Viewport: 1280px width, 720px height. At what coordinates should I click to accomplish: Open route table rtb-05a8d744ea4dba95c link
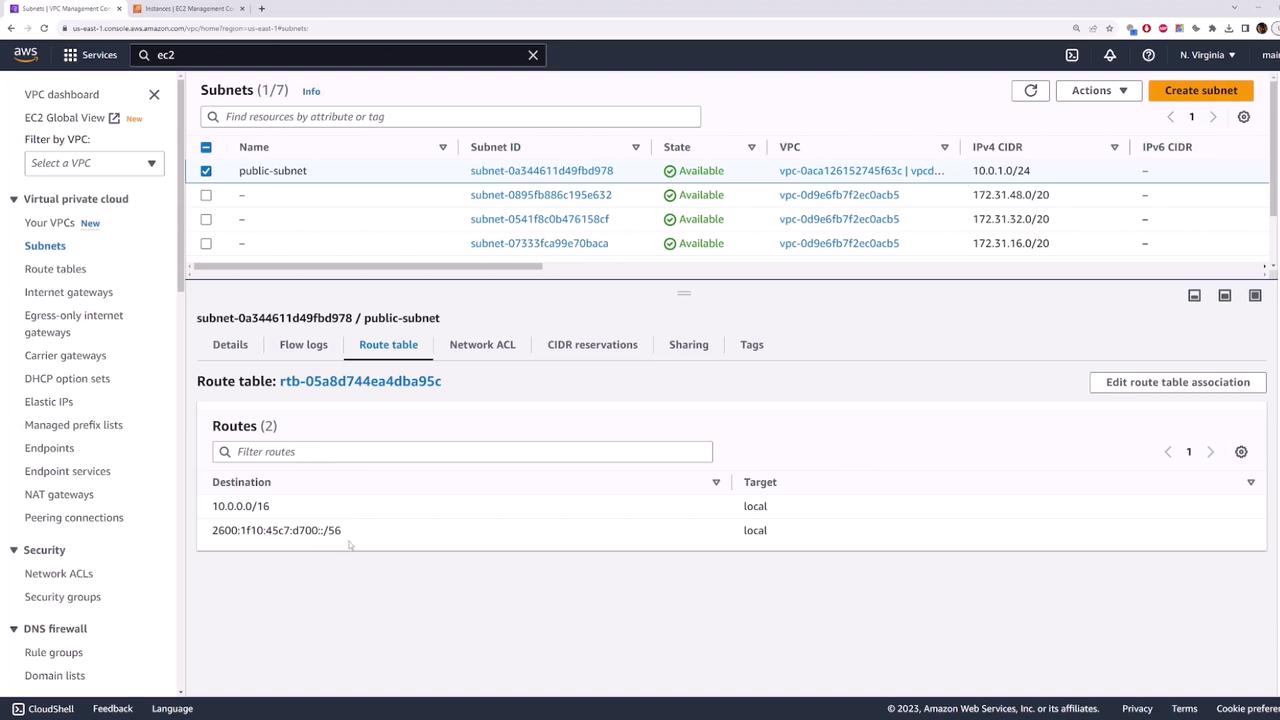360,381
